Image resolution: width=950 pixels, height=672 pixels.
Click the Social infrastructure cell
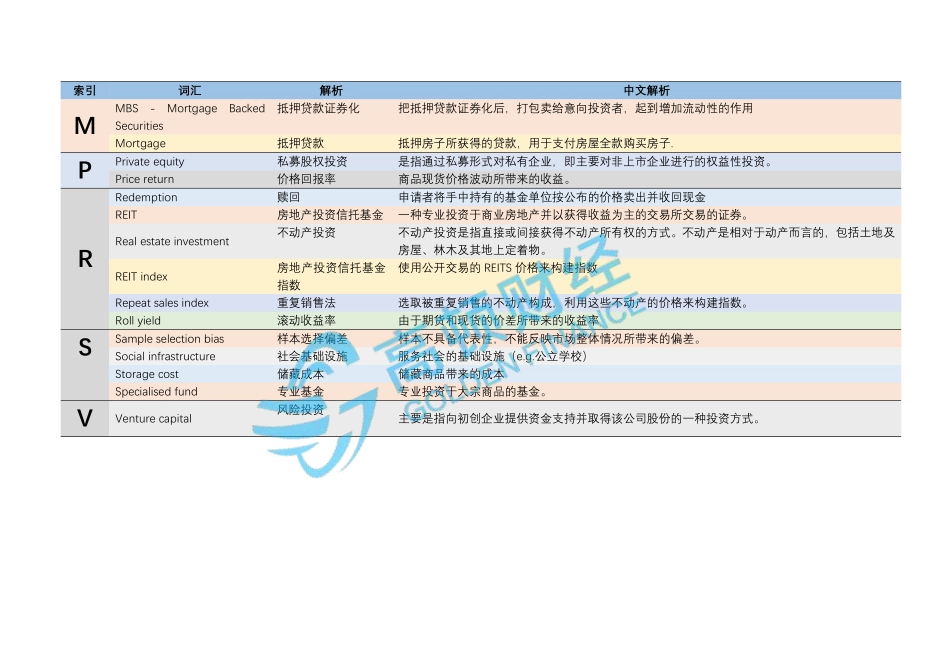(x=166, y=356)
